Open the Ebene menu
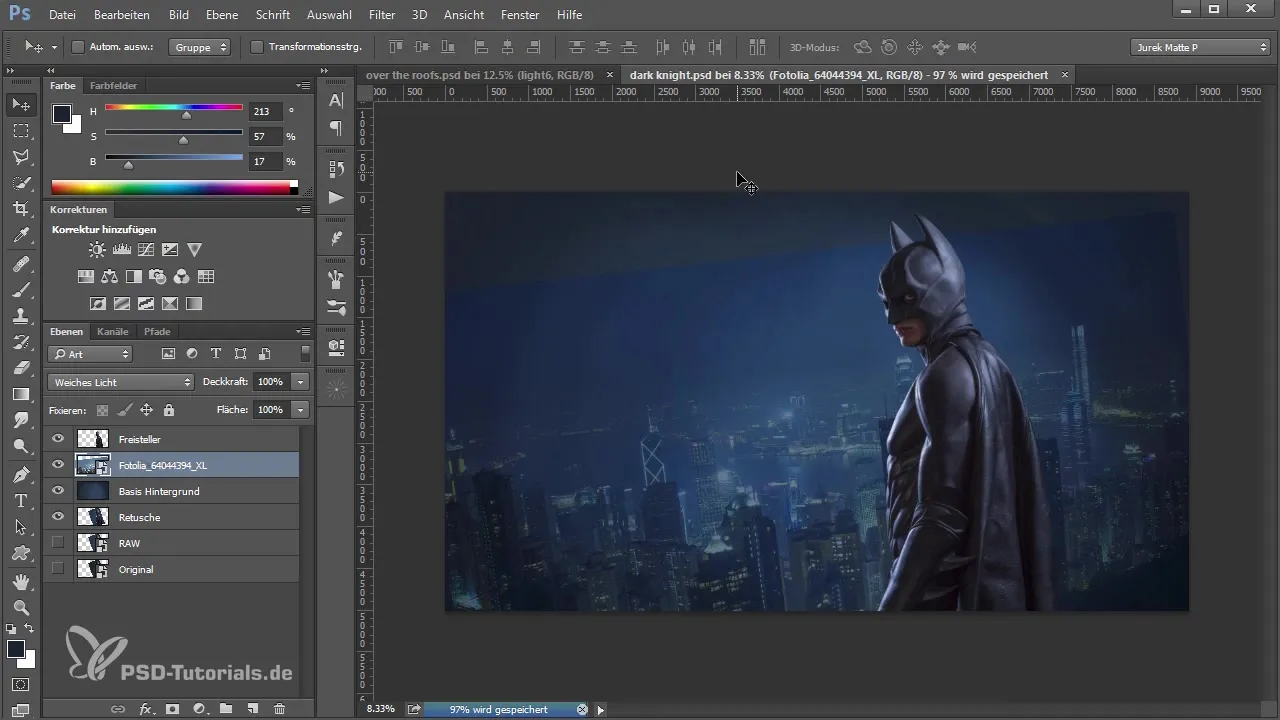 [223, 15]
